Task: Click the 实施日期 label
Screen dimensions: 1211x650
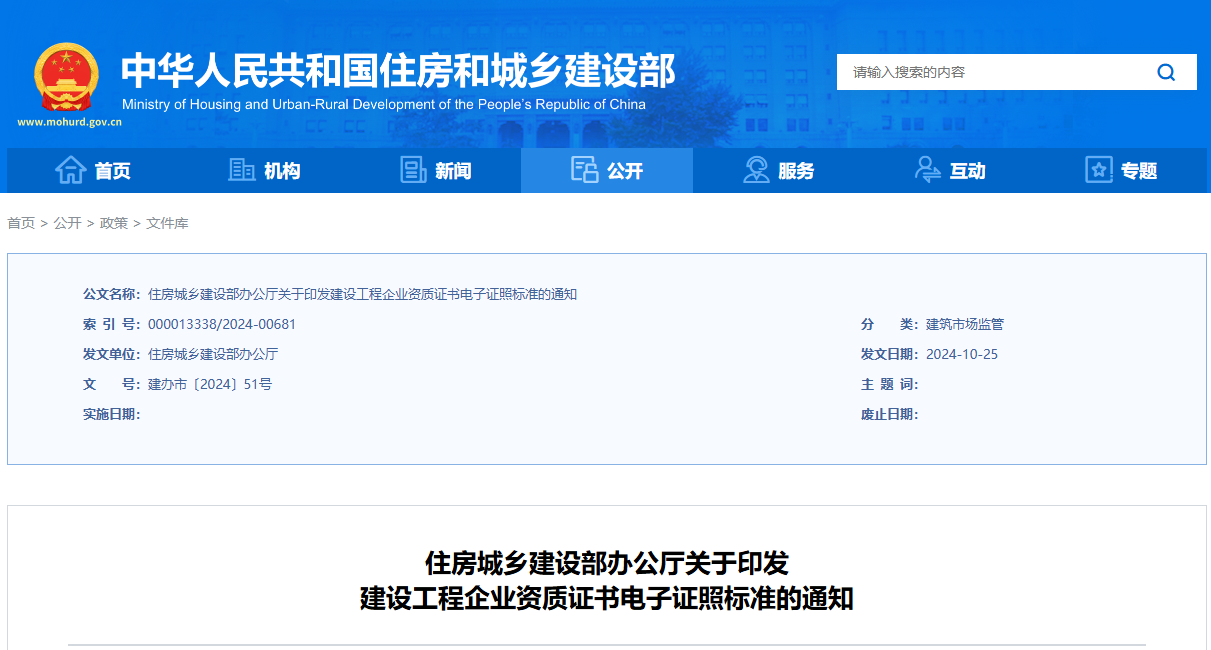Action: pyautogui.click(x=112, y=414)
